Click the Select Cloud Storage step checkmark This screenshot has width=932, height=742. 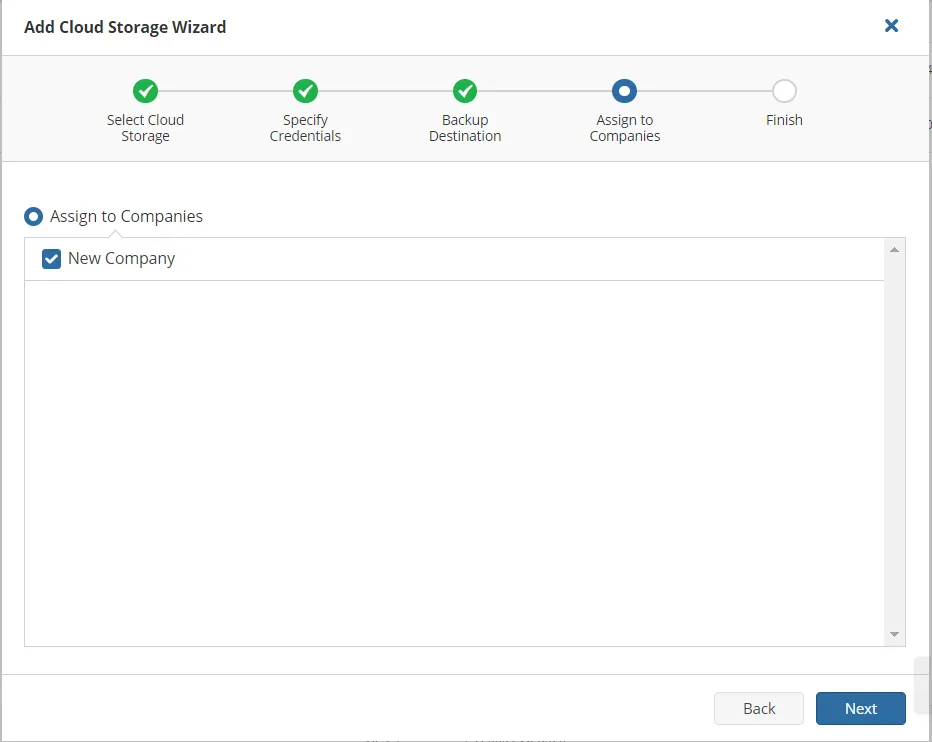pyautogui.click(x=146, y=91)
